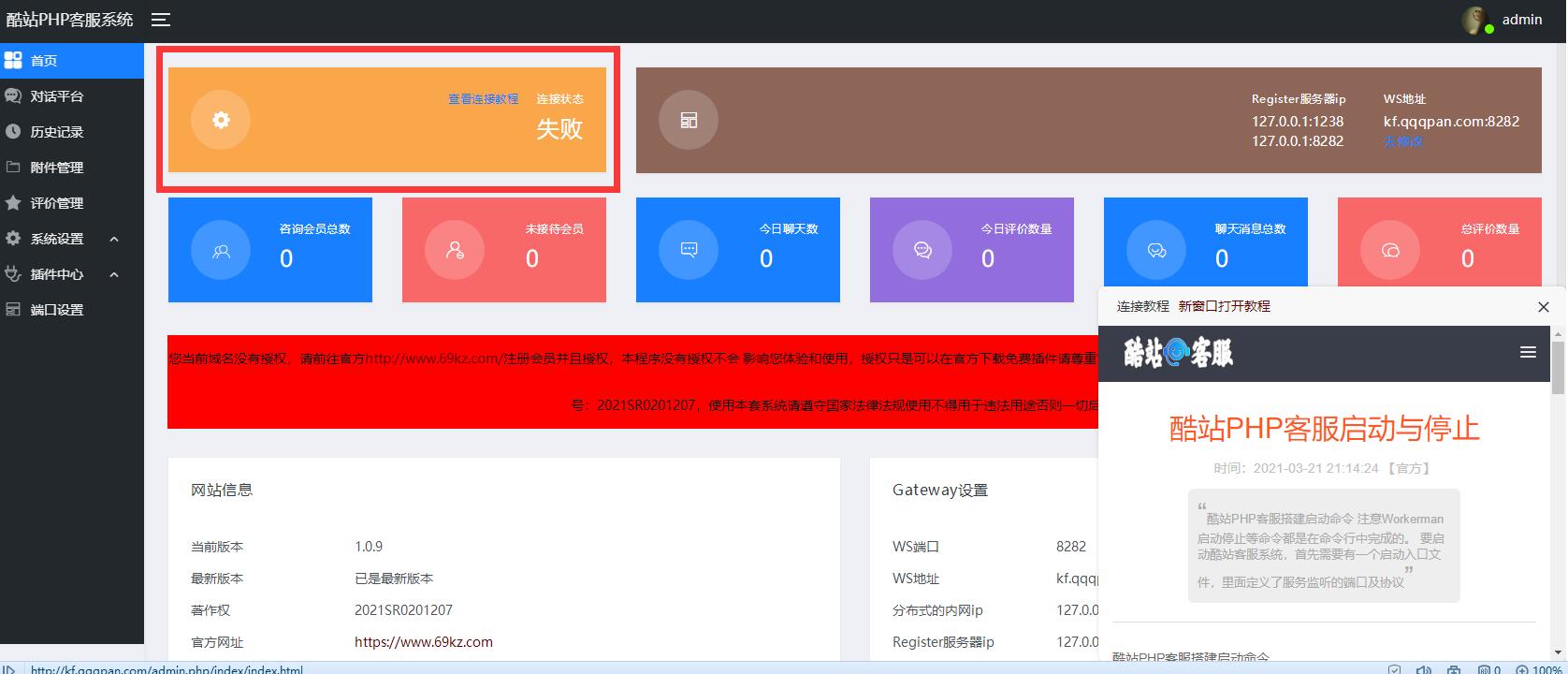1568x674 pixels.
Task: Expand the 系统设置 sidebar menu
Action: point(57,239)
